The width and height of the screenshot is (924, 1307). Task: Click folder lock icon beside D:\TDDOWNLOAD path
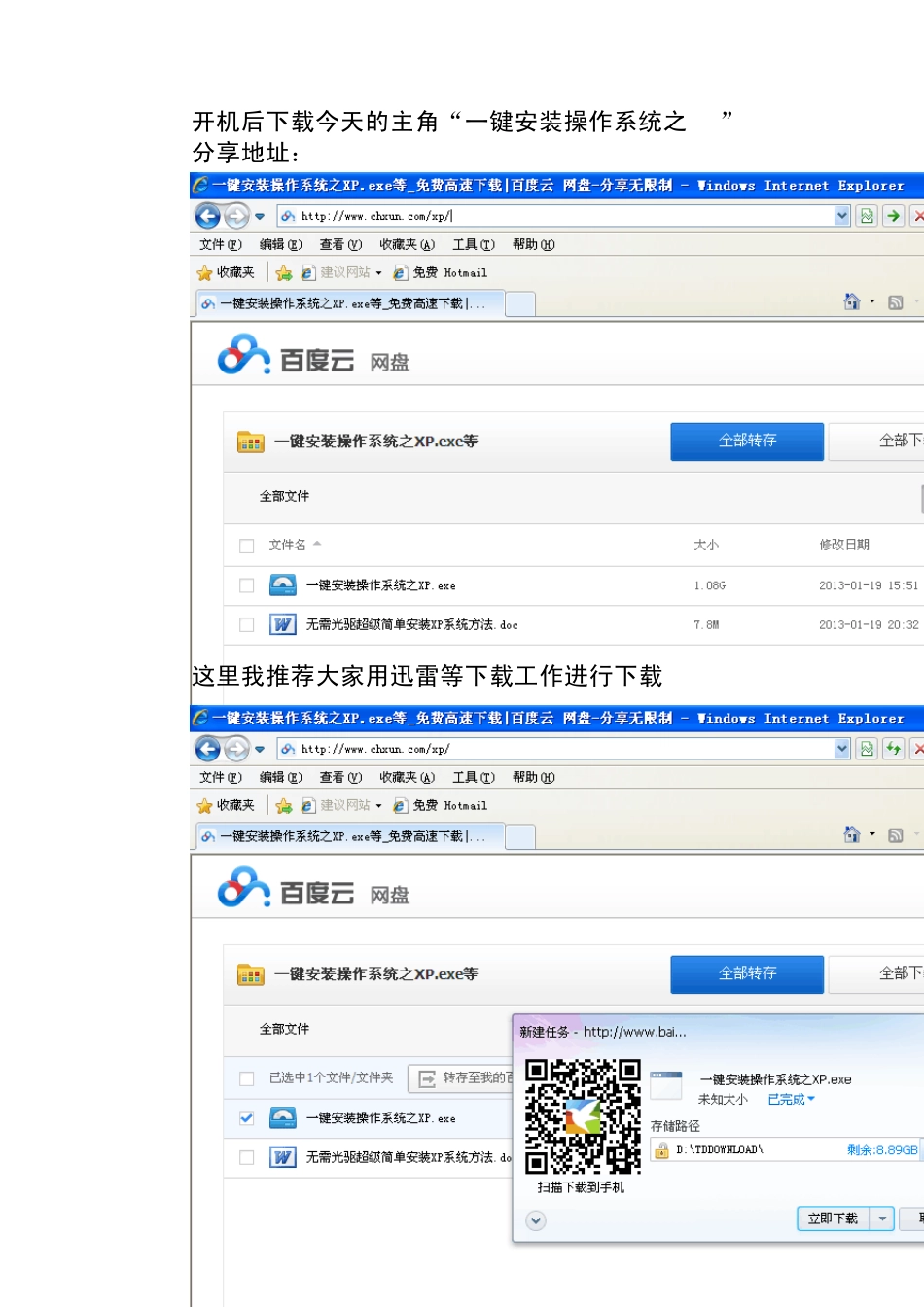(x=661, y=1150)
